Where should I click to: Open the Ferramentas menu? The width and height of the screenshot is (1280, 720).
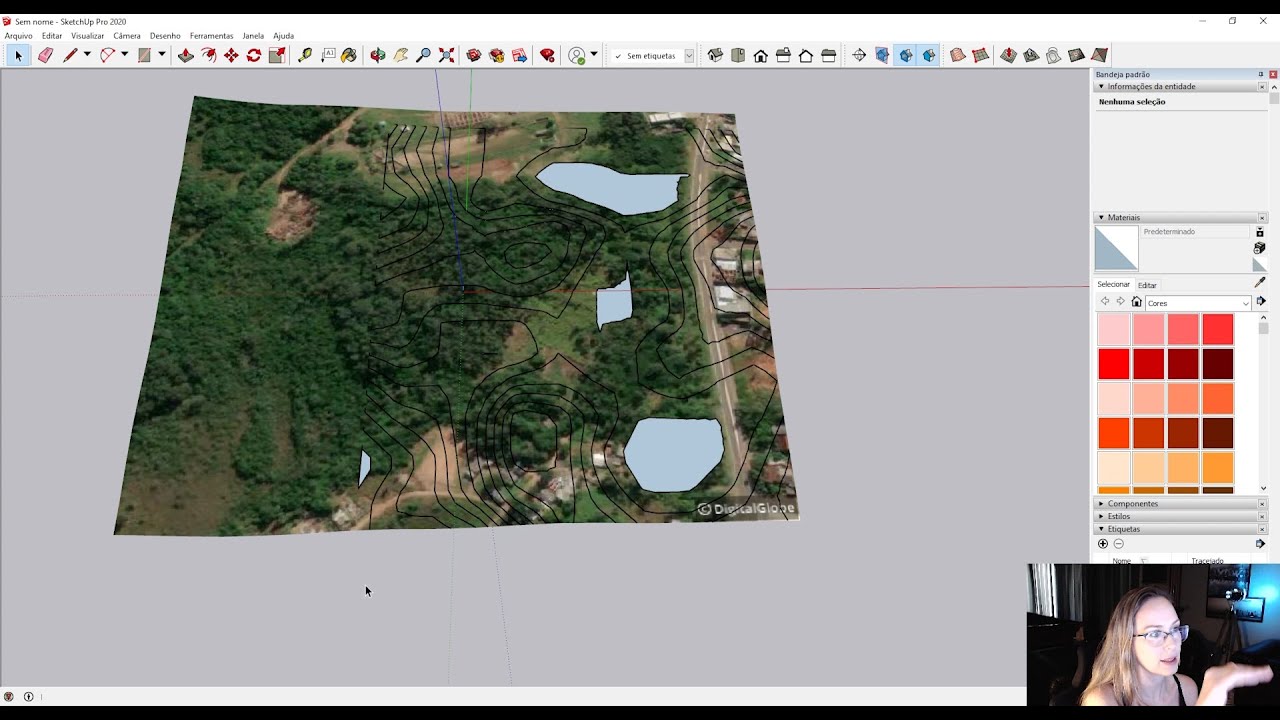[x=211, y=36]
